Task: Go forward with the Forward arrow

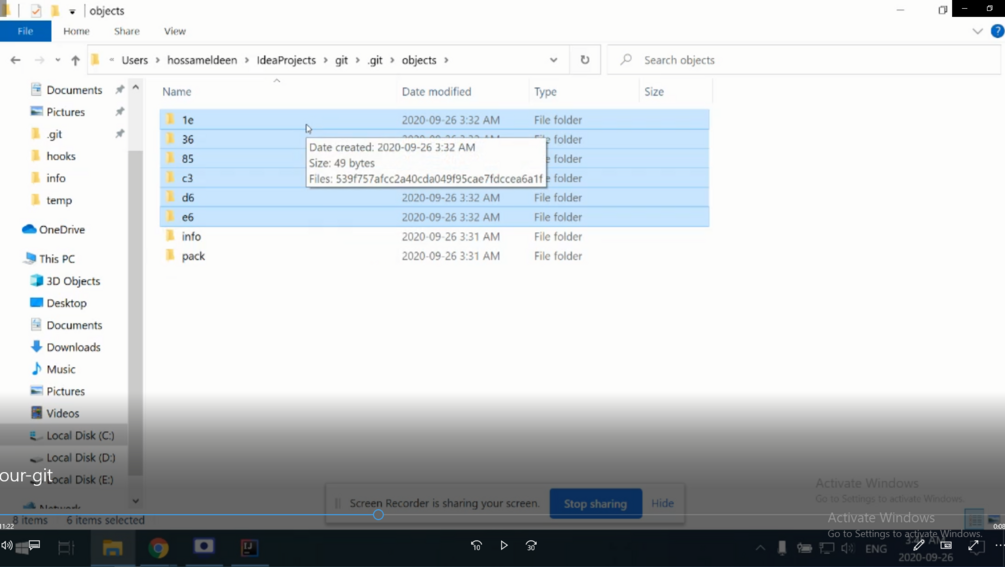Action: (x=39, y=60)
